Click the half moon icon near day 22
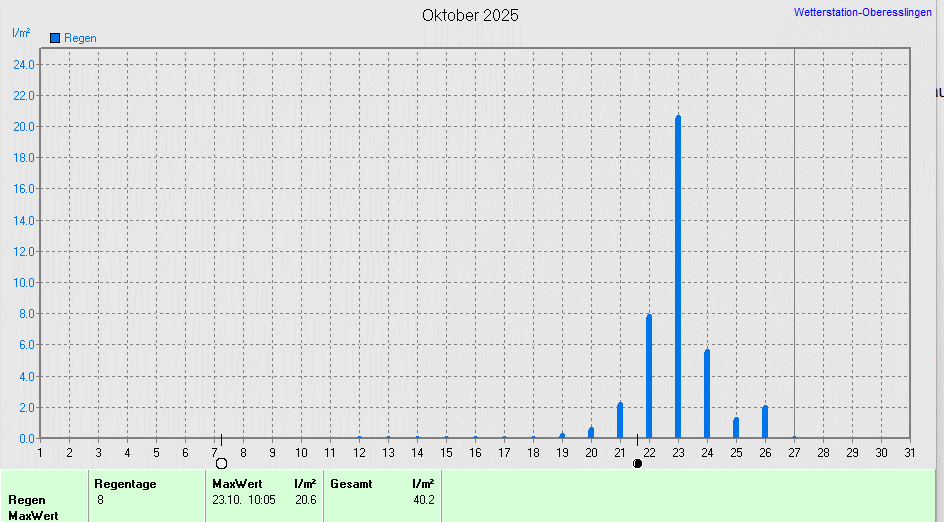The width and height of the screenshot is (944, 522). click(638, 463)
